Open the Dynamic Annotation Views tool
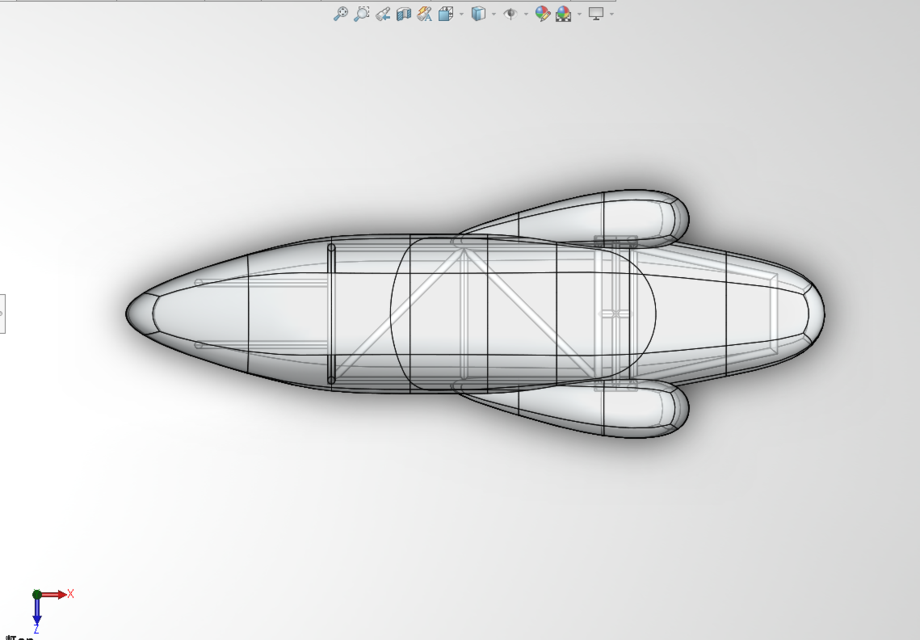Image resolution: width=920 pixels, height=640 pixels. tap(425, 14)
